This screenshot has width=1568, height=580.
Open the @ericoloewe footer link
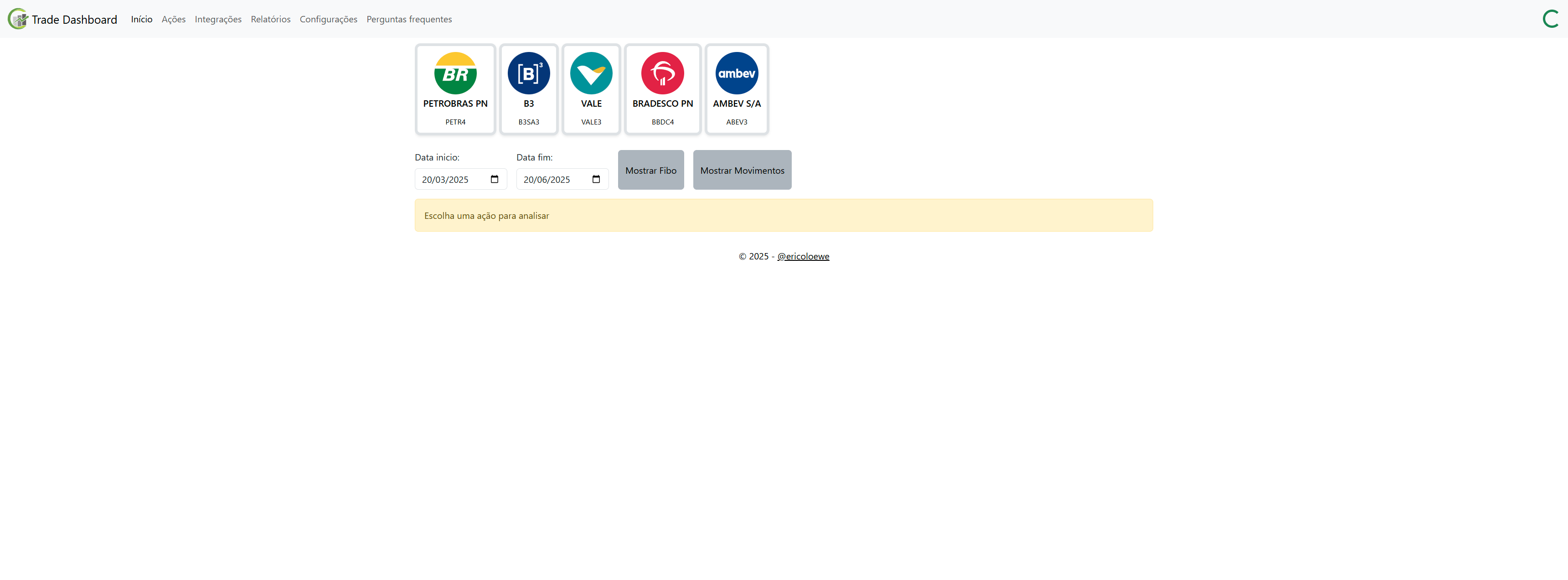[803, 256]
